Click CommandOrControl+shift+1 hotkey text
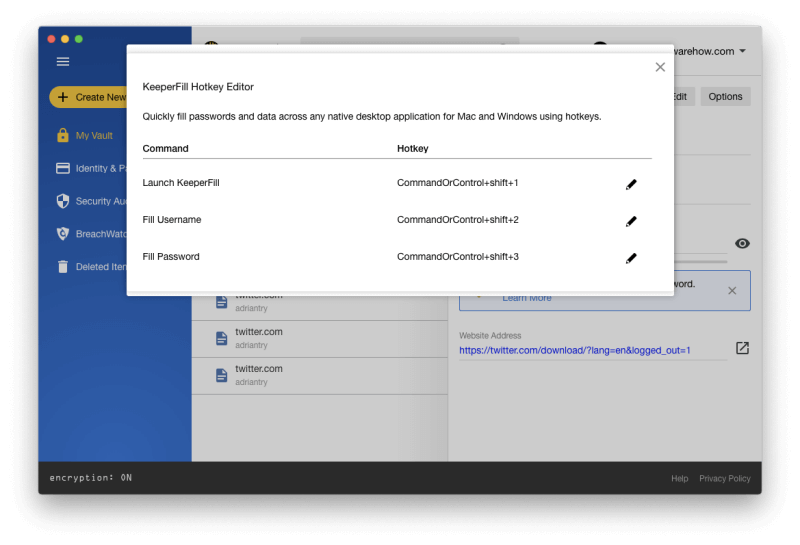The height and width of the screenshot is (545, 800). [x=458, y=183]
